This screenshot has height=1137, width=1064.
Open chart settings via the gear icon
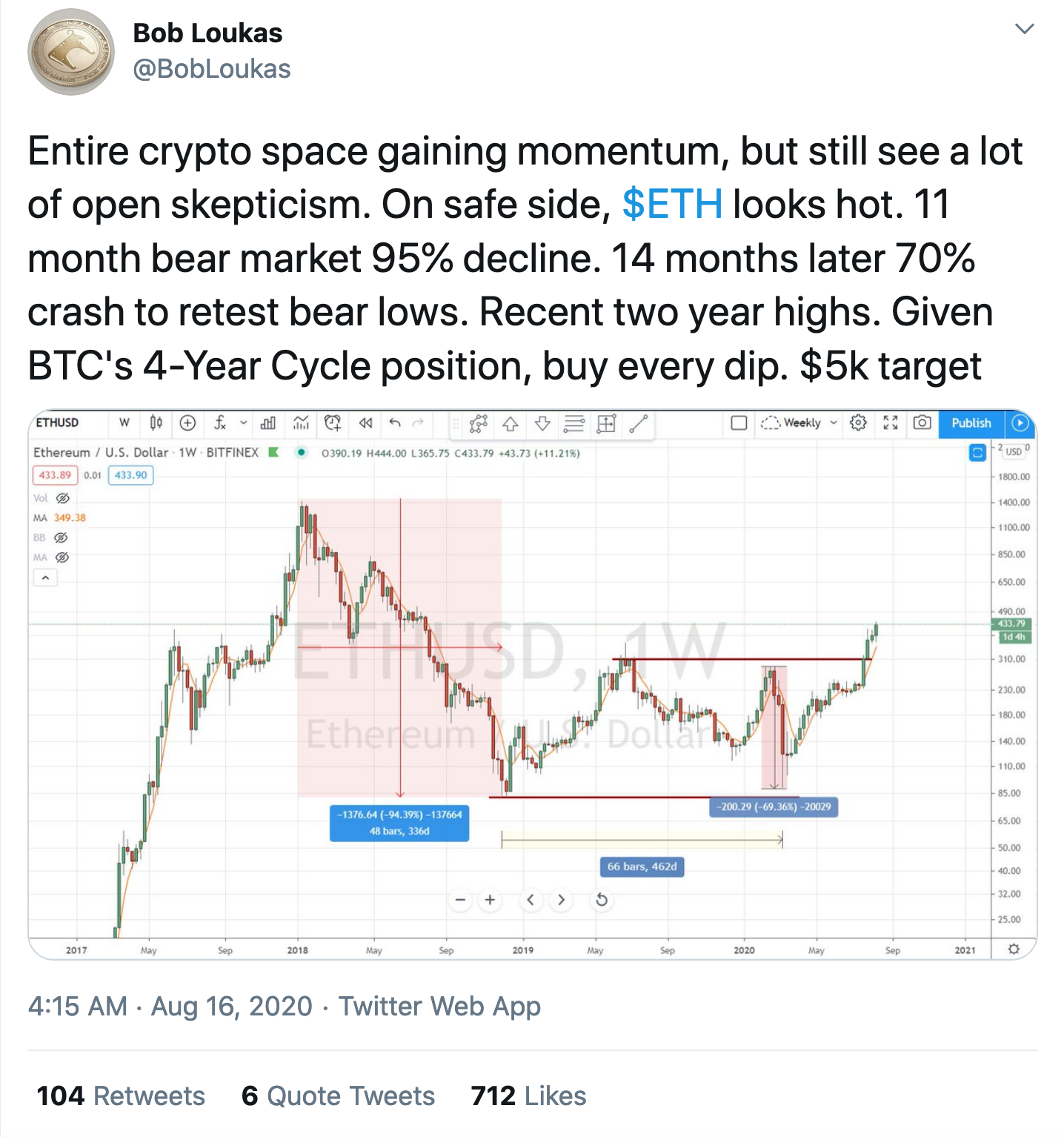(857, 424)
